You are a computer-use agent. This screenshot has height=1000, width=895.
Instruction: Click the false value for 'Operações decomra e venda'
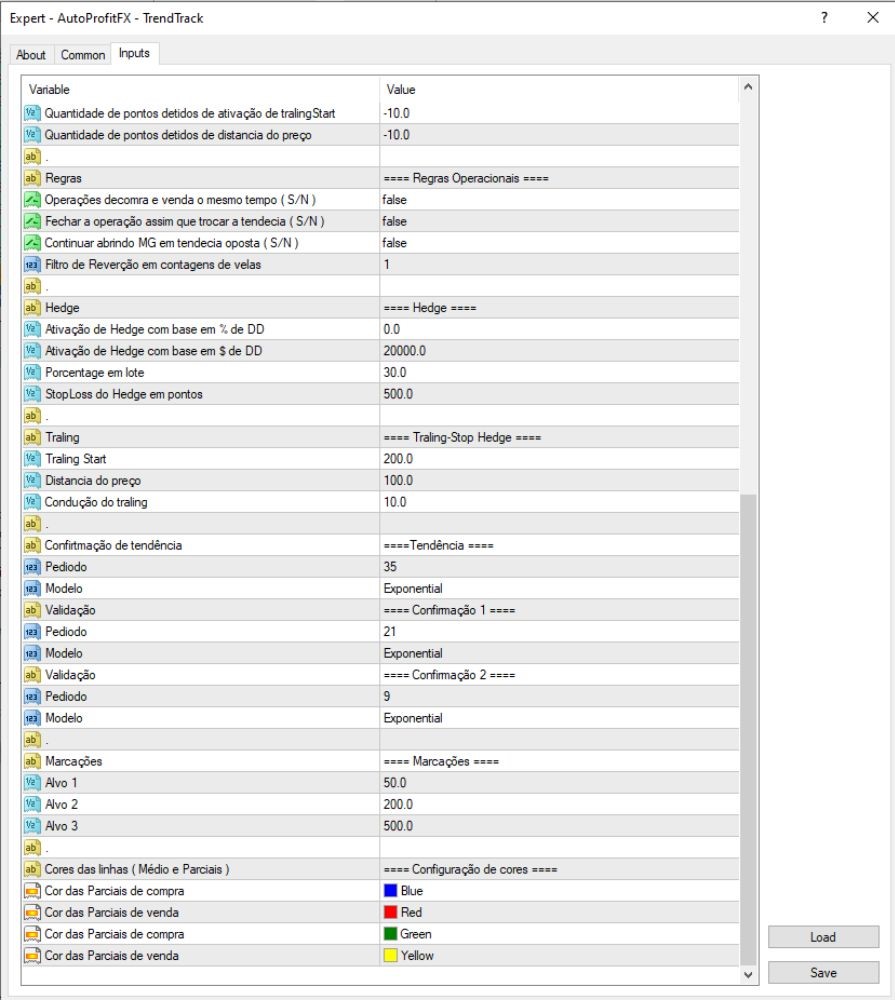click(394, 200)
